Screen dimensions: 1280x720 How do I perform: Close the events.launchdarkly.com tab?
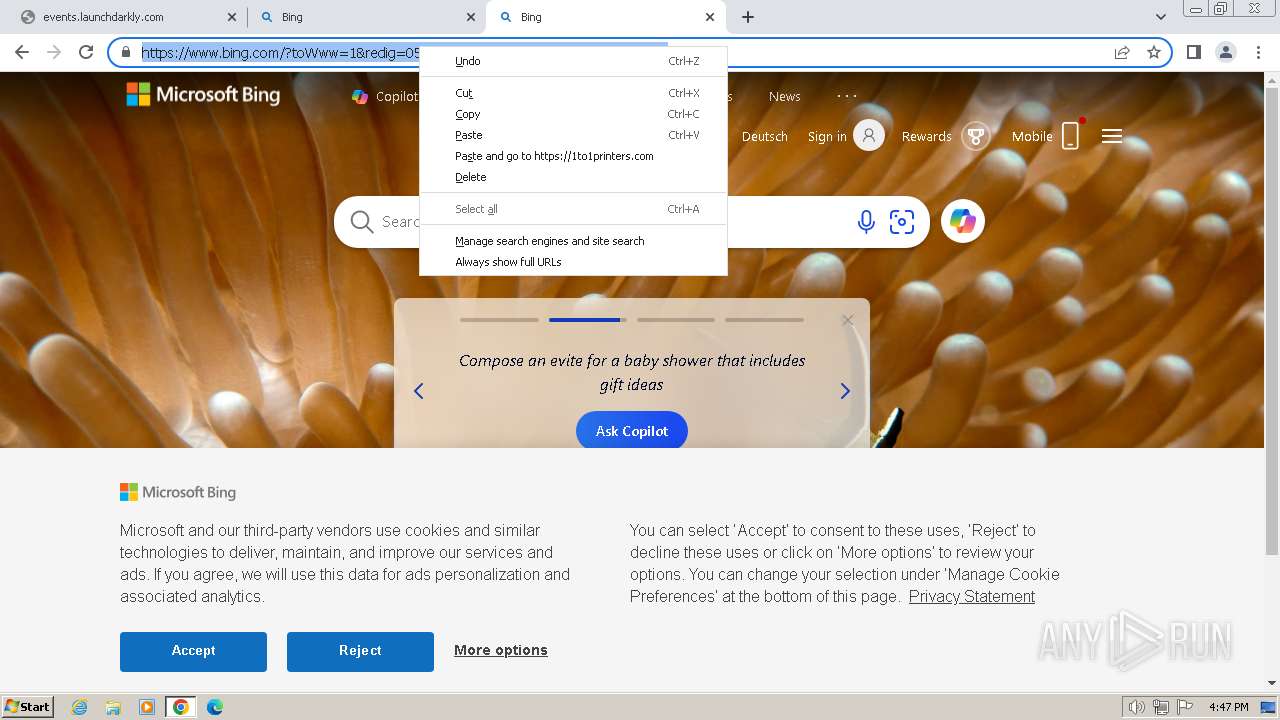(x=231, y=17)
